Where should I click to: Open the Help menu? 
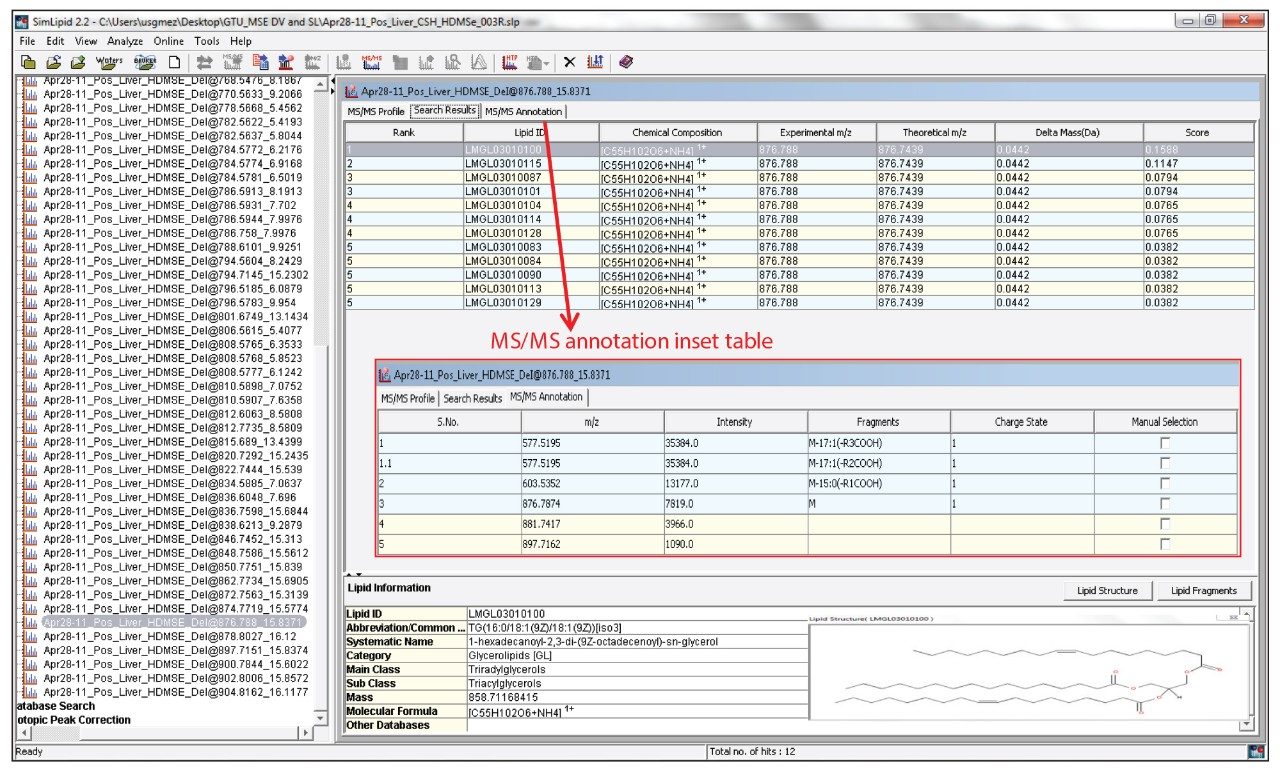click(241, 41)
